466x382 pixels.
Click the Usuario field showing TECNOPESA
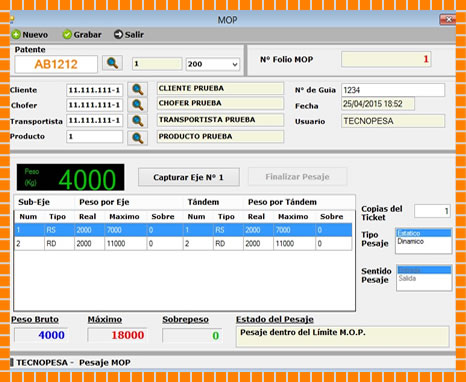[393, 121]
